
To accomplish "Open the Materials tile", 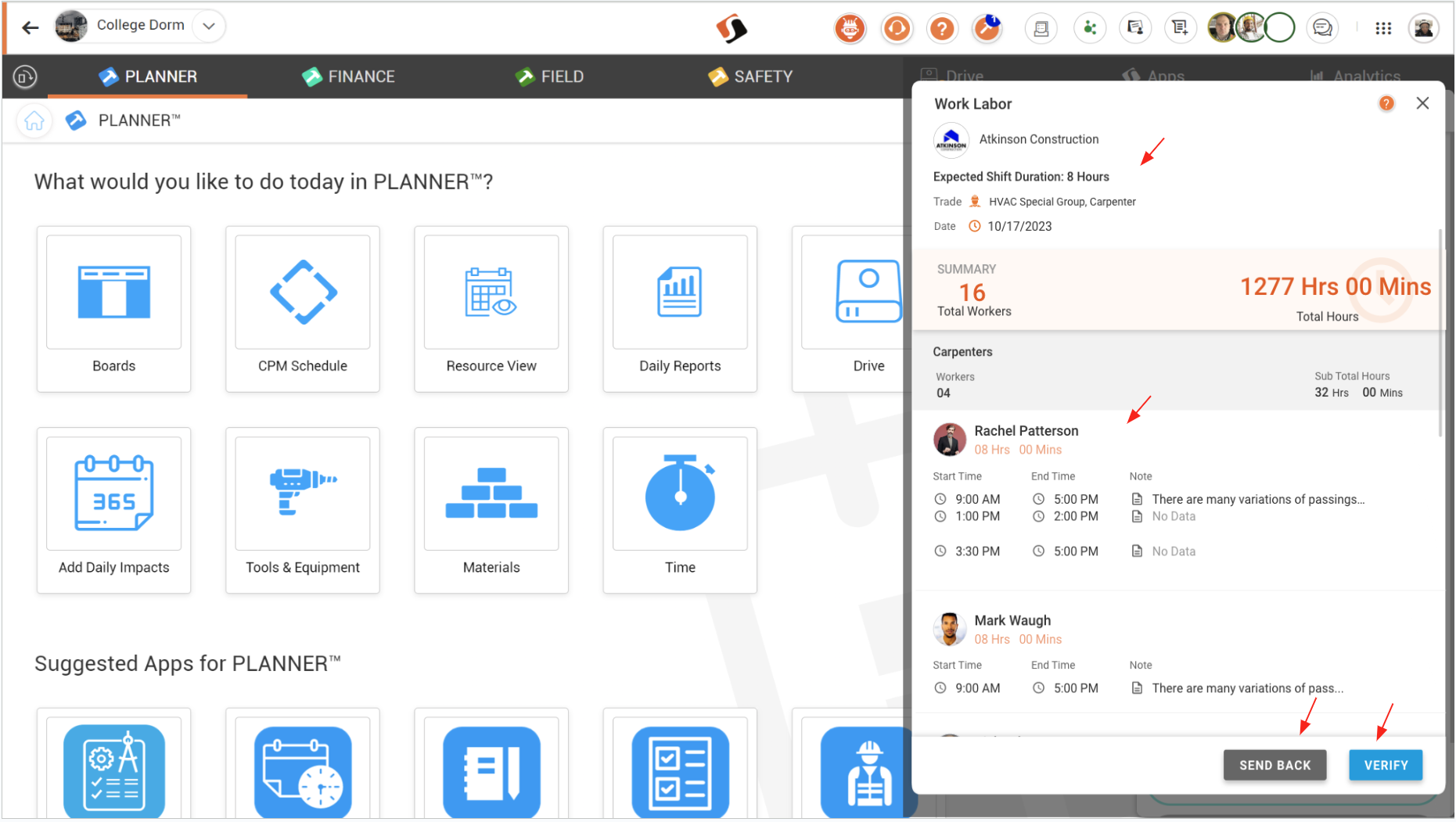I will point(491,510).
